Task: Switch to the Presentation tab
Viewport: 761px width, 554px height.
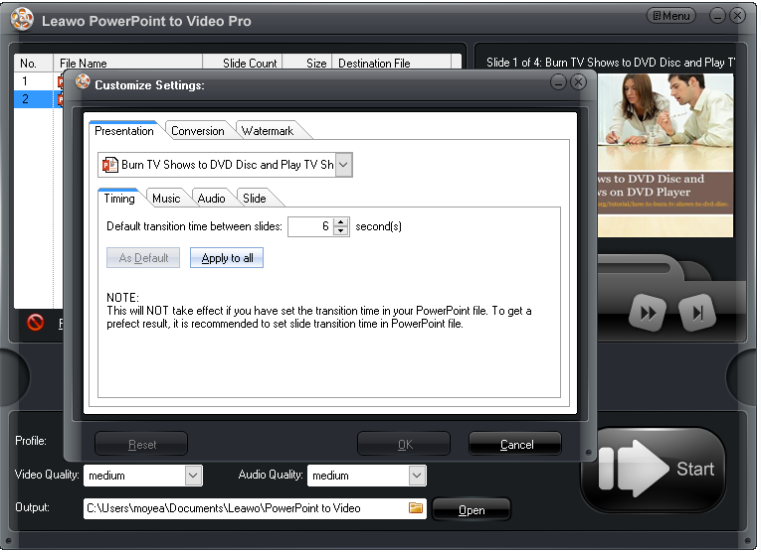Action: [124, 131]
